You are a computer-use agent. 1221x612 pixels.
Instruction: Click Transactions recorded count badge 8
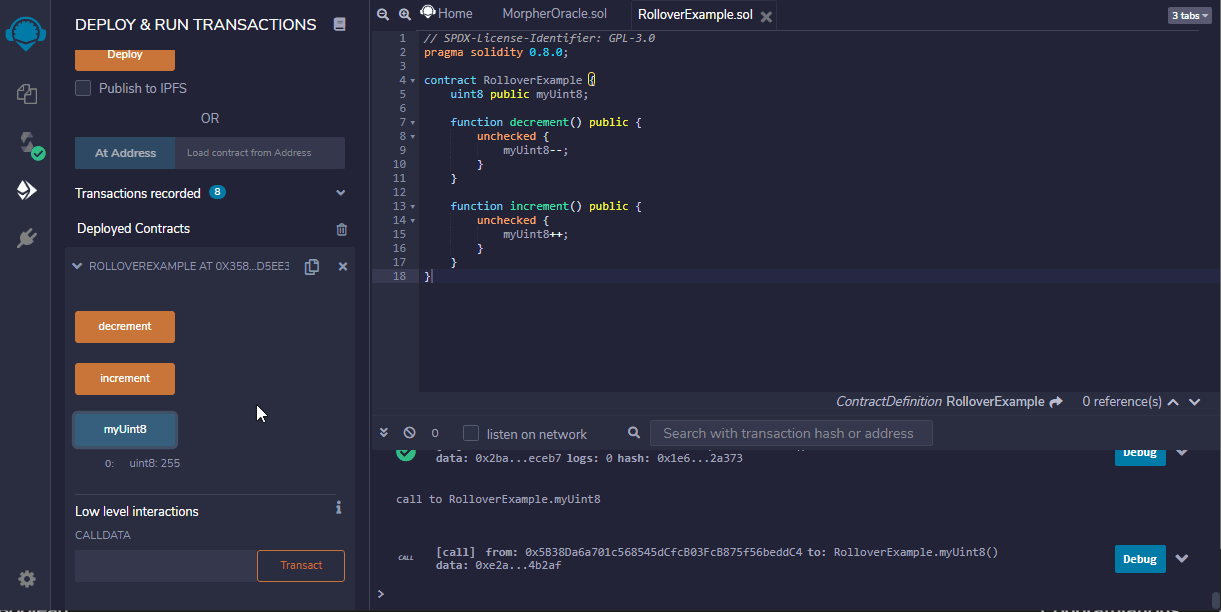[217, 192]
